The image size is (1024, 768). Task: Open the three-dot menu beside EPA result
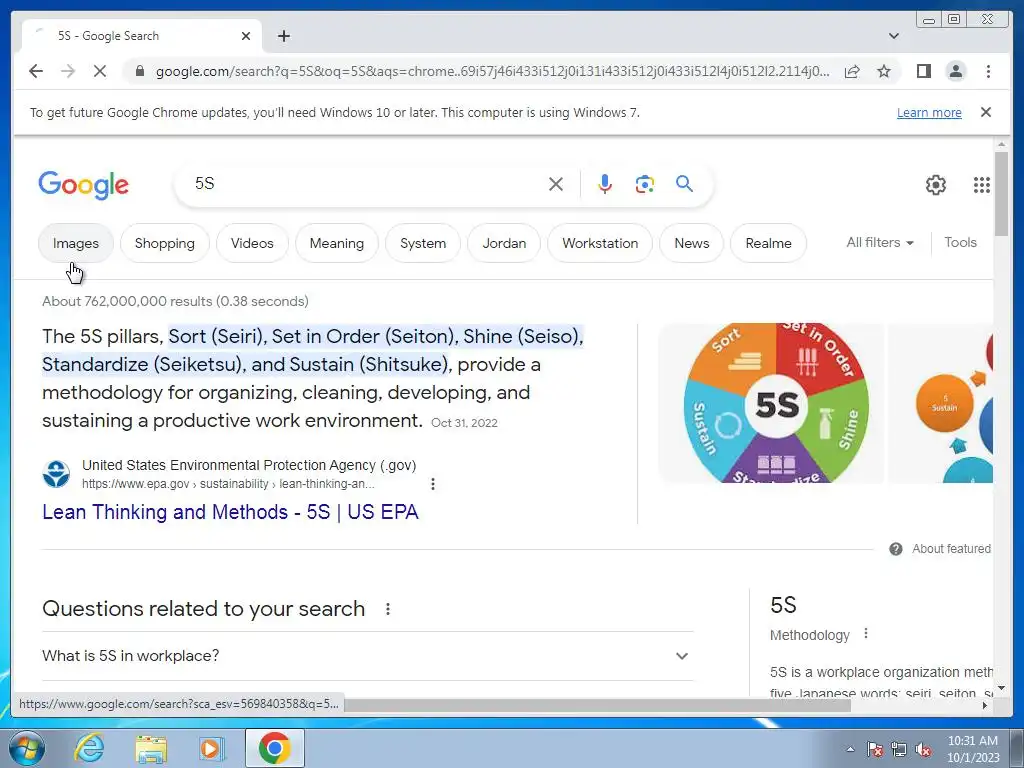pos(432,484)
